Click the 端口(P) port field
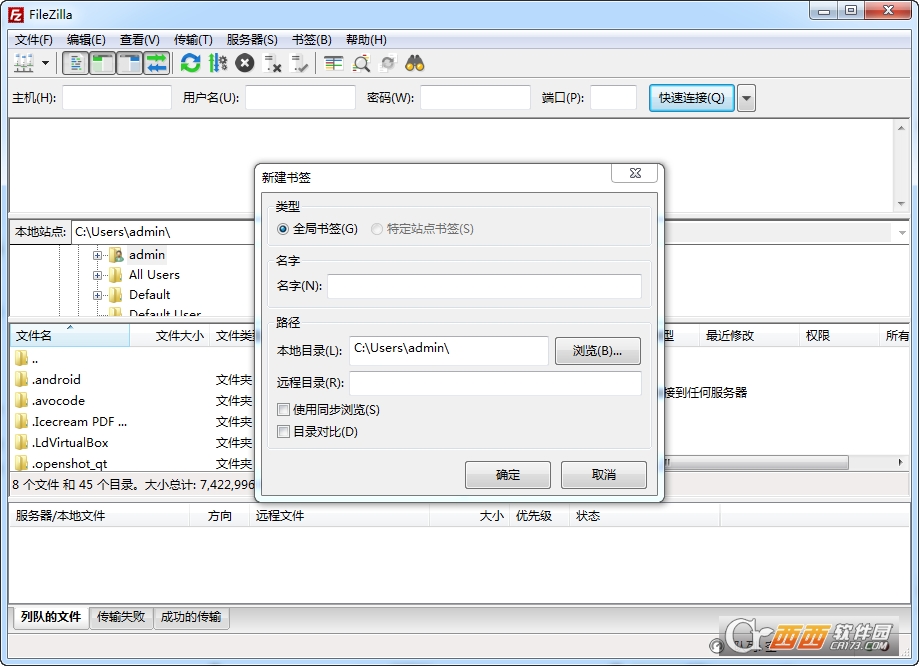919x666 pixels. (x=613, y=97)
